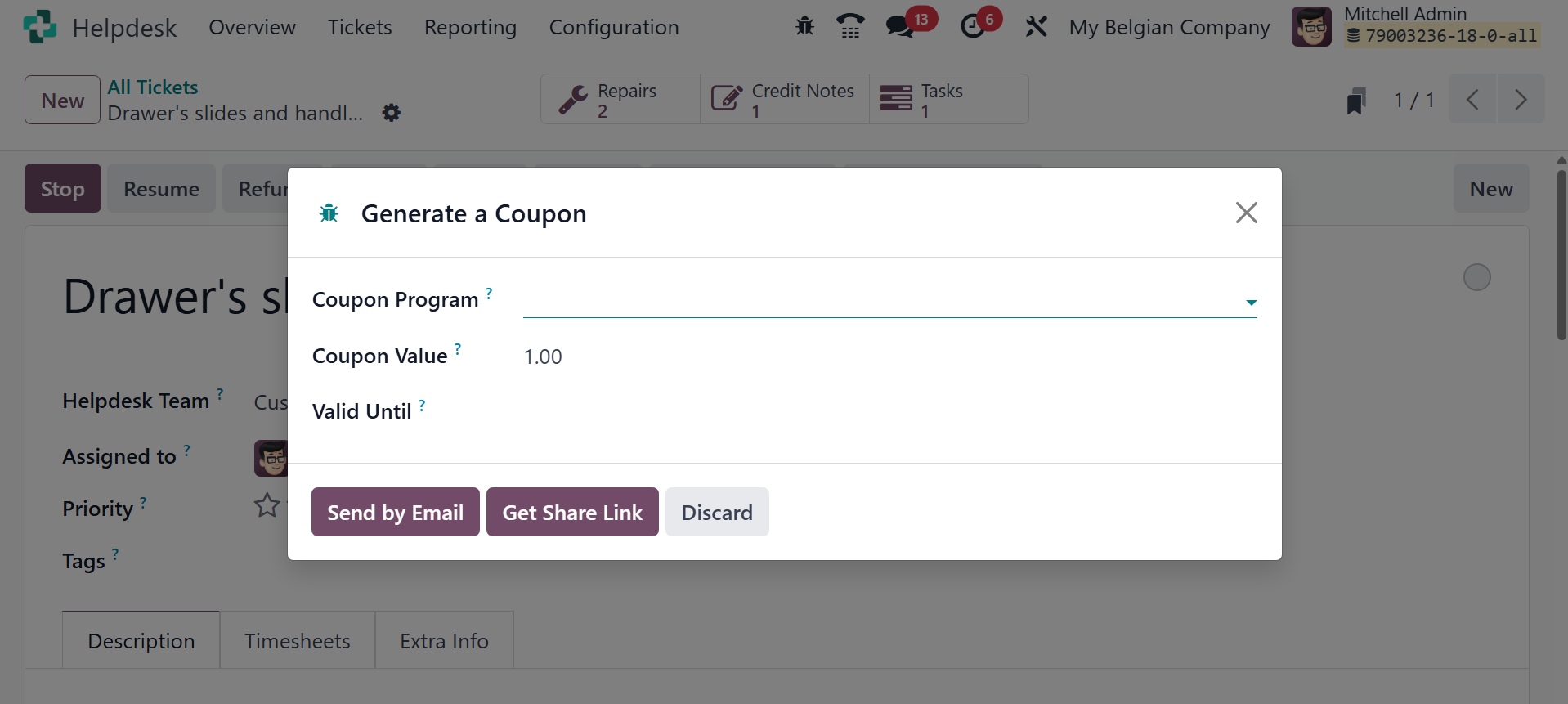The image size is (1568, 704).
Task: Toggle the priority star on the ticket
Action: tap(267, 505)
